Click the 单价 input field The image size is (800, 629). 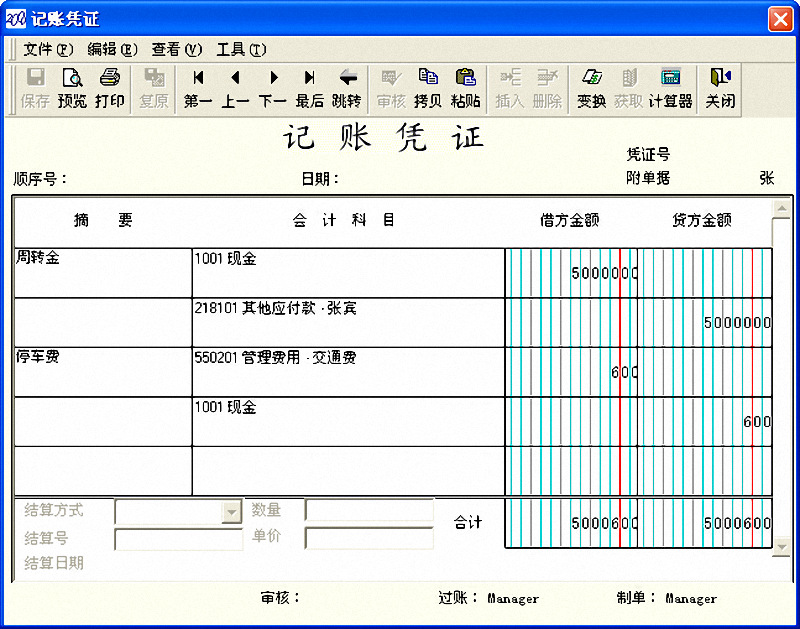coord(369,538)
